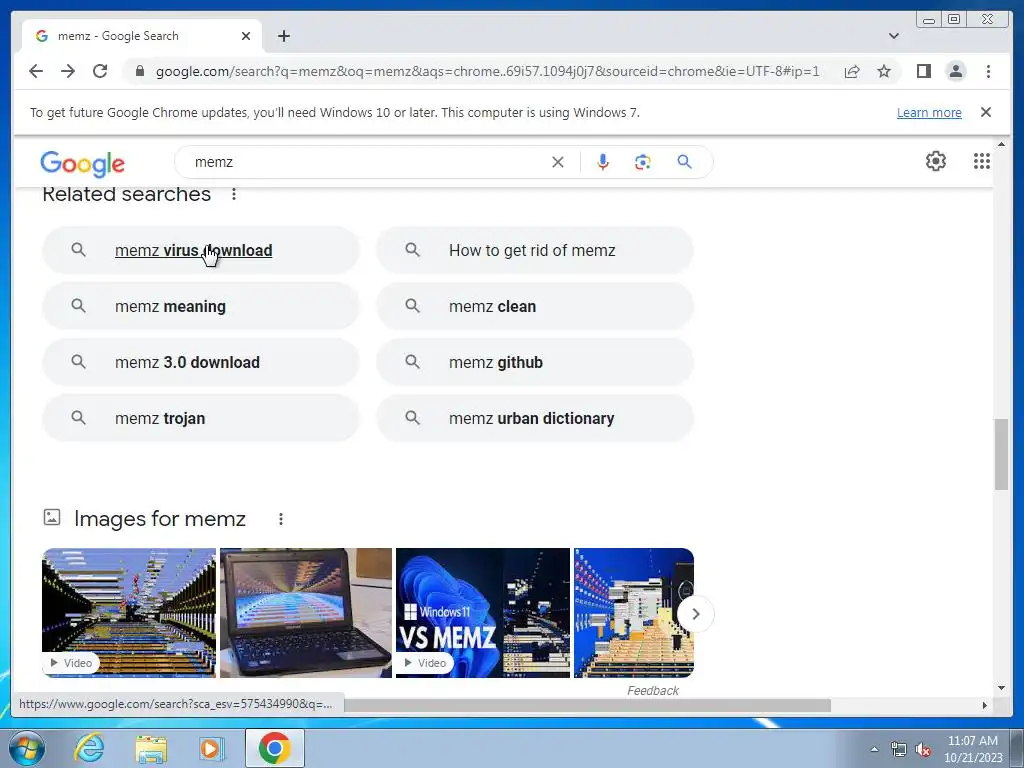The height and width of the screenshot is (768, 1024).
Task: Search for memz urban dictionary
Action: [x=535, y=418]
